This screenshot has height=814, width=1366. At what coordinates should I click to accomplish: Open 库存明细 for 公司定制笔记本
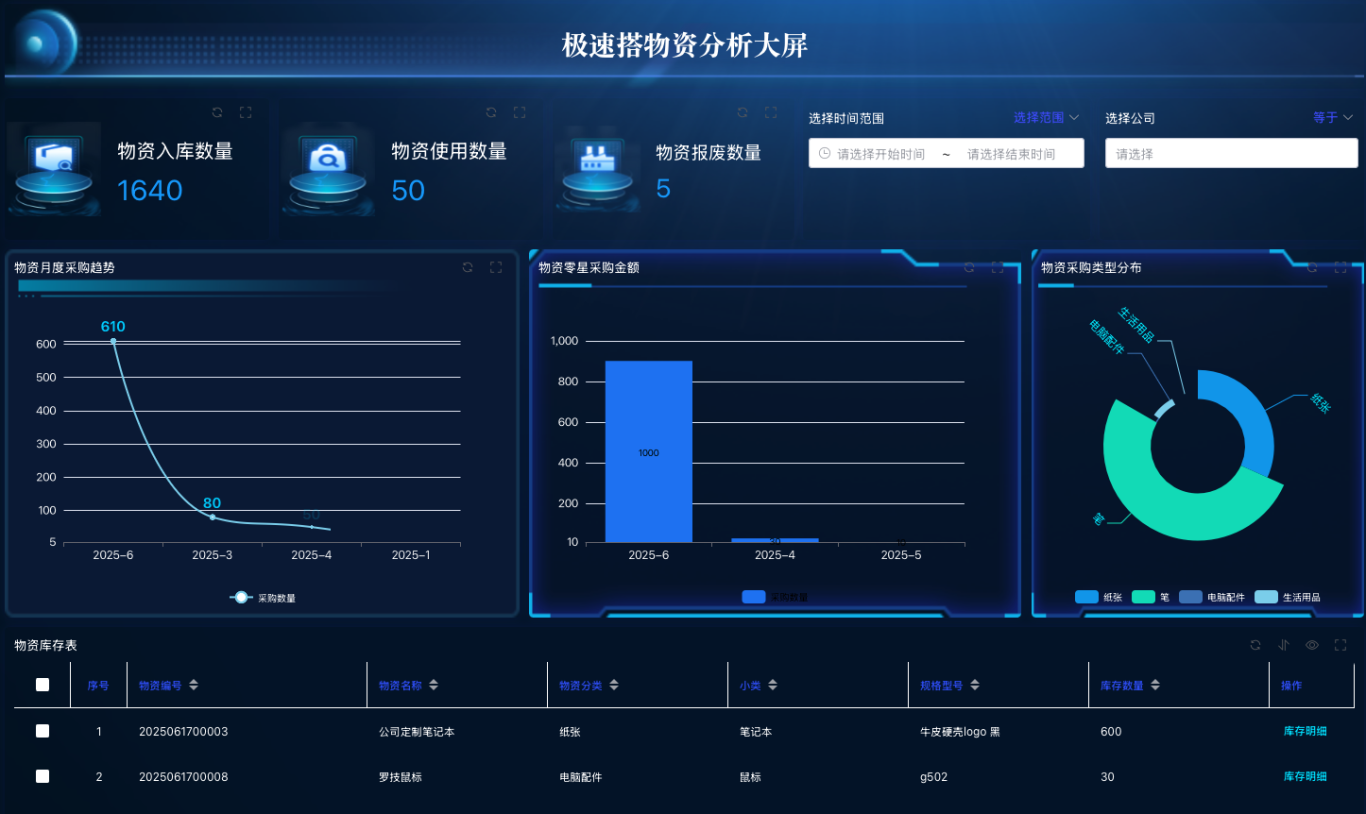pyautogui.click(x=1305, y=731)
